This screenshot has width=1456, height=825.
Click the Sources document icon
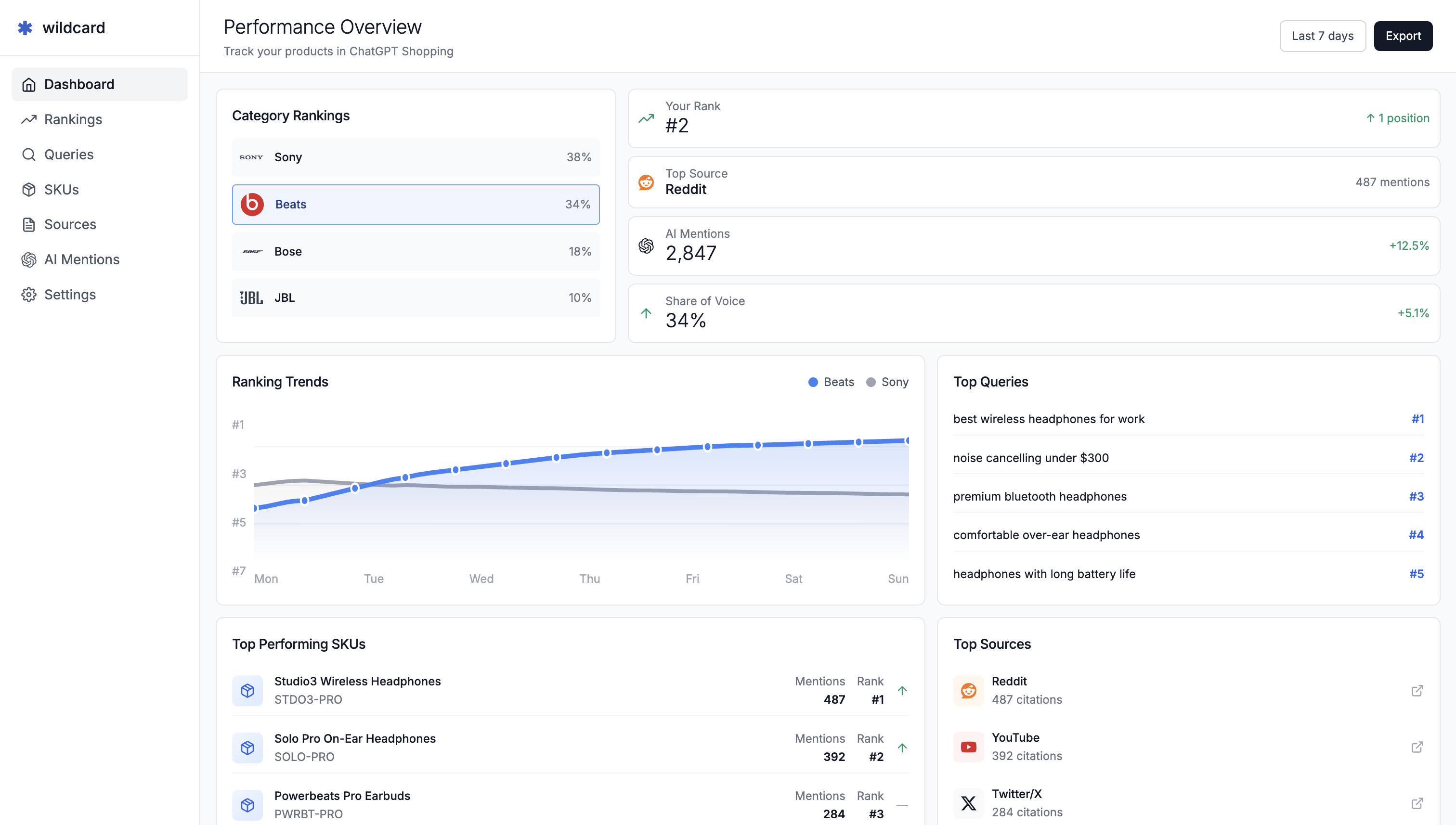[x=29, y=225]
